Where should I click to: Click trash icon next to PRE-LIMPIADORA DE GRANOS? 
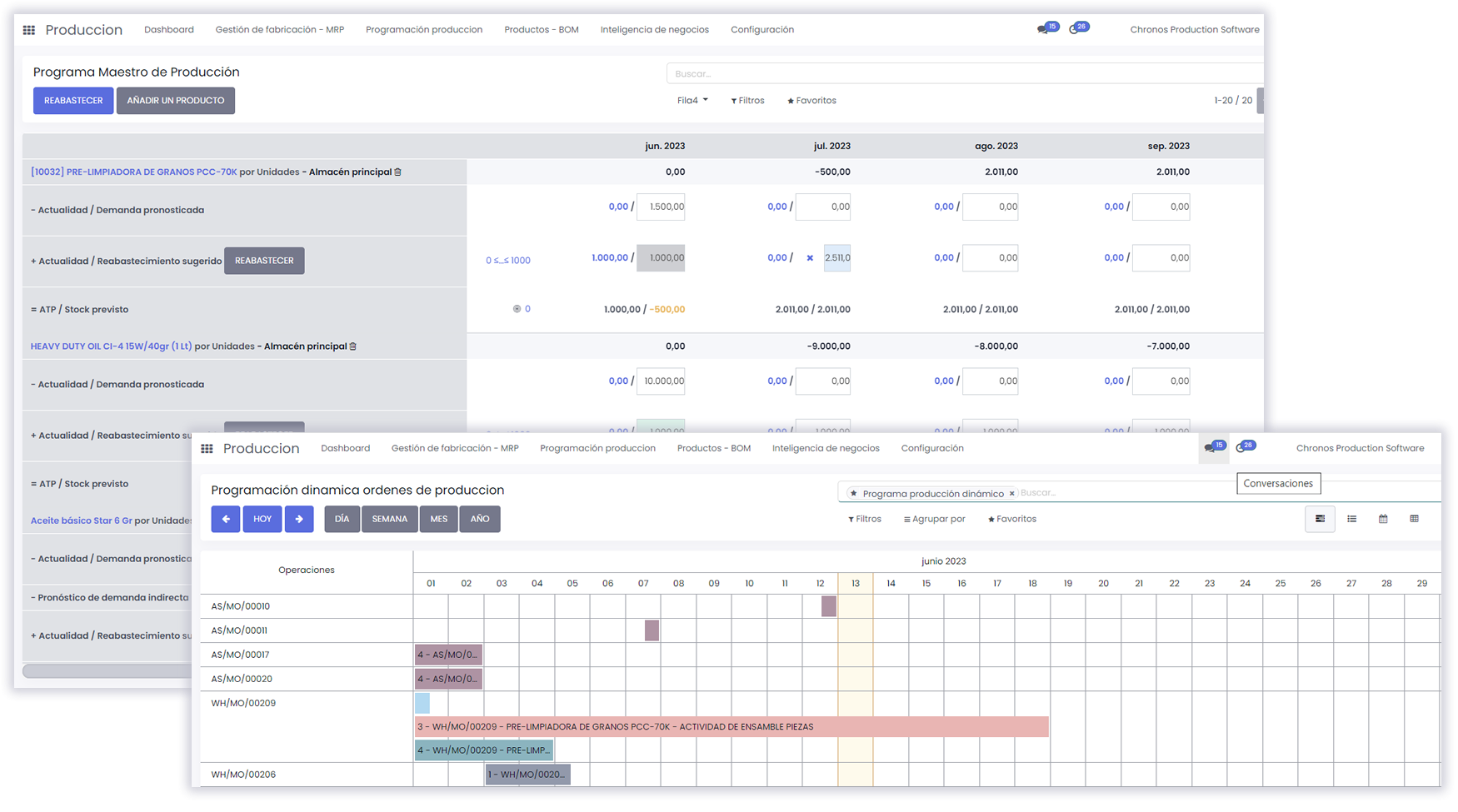[x=398, y=172]
